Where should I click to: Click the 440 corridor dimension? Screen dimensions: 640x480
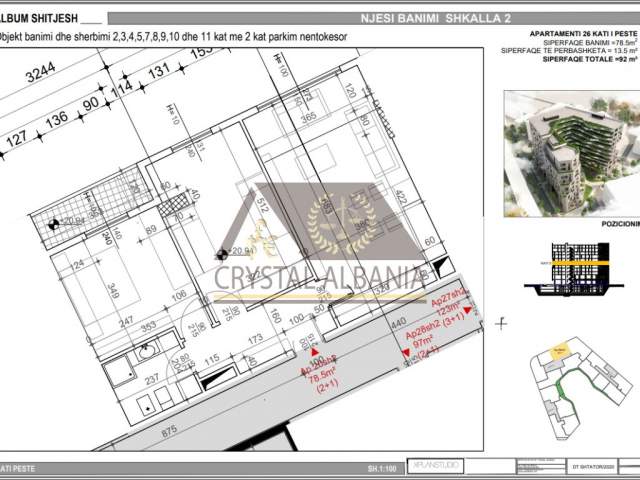pyautogui.click(x=398, y=322)
